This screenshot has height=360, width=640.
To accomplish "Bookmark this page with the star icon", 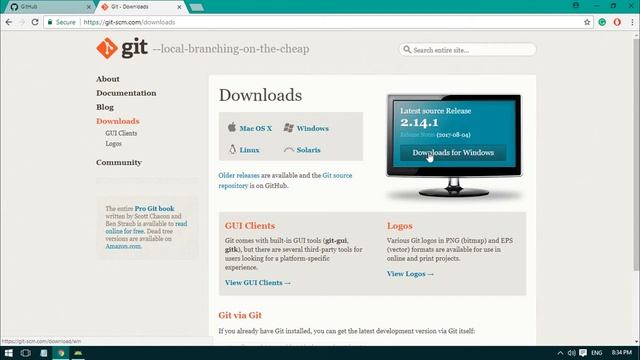I will pyautogui.click(x=587, y=22).
